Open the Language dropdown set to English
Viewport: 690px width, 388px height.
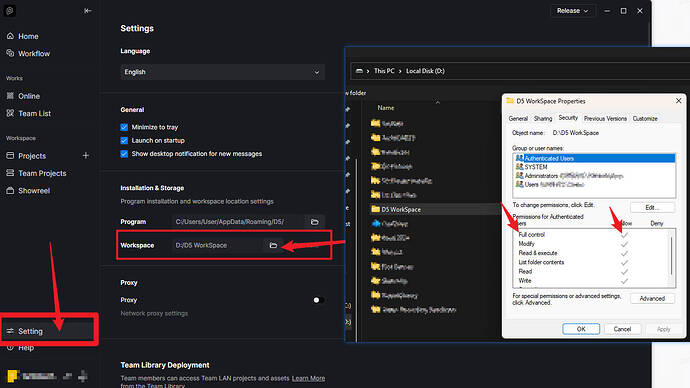[223, 72]
